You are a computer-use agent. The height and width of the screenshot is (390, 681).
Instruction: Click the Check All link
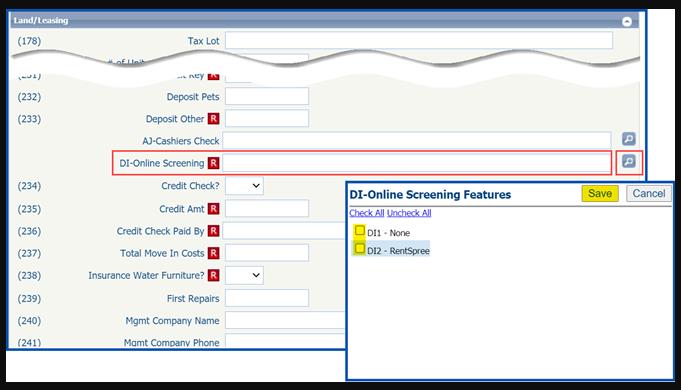tap(367, 213)
